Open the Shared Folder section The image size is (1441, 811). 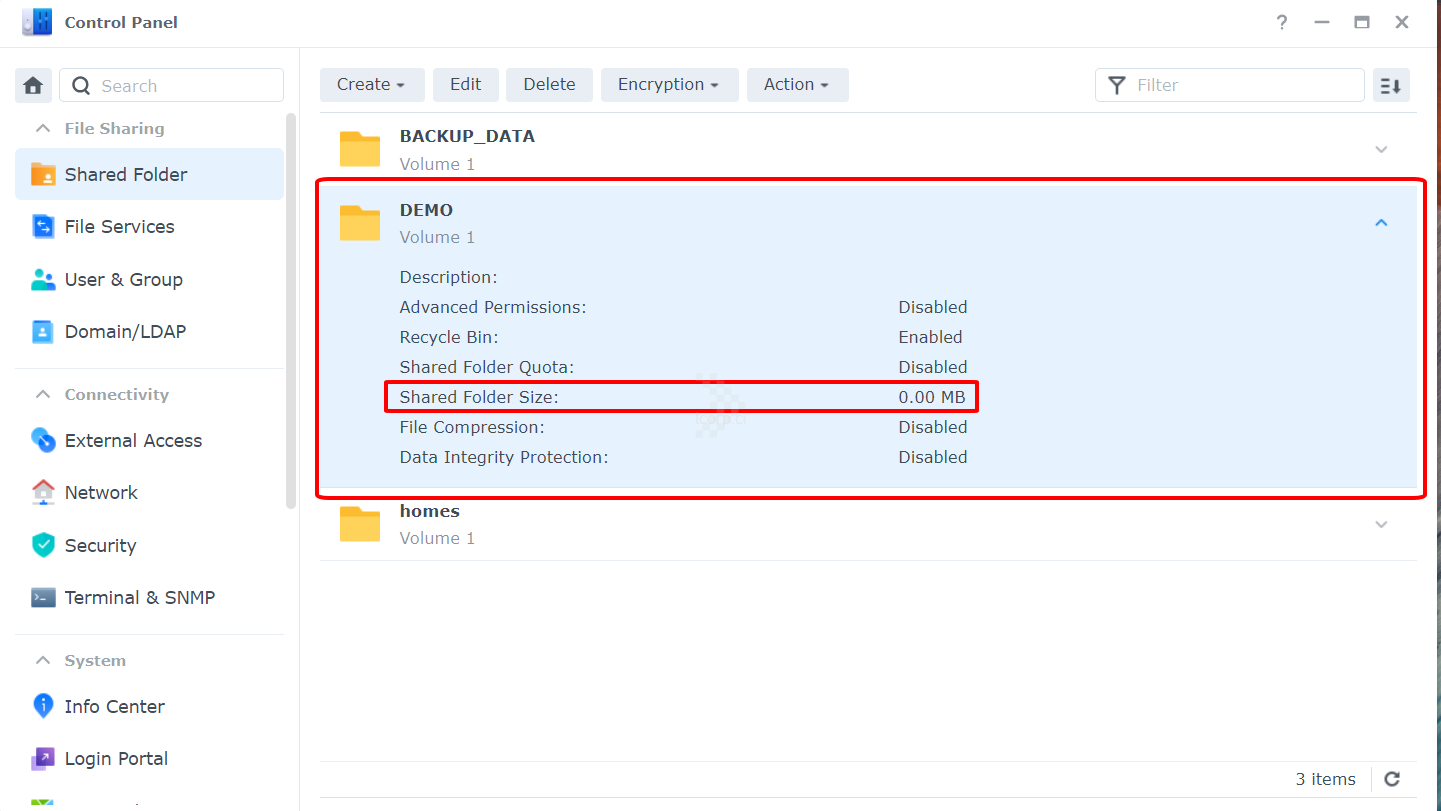pyautogui.click(x=125, y=174)
